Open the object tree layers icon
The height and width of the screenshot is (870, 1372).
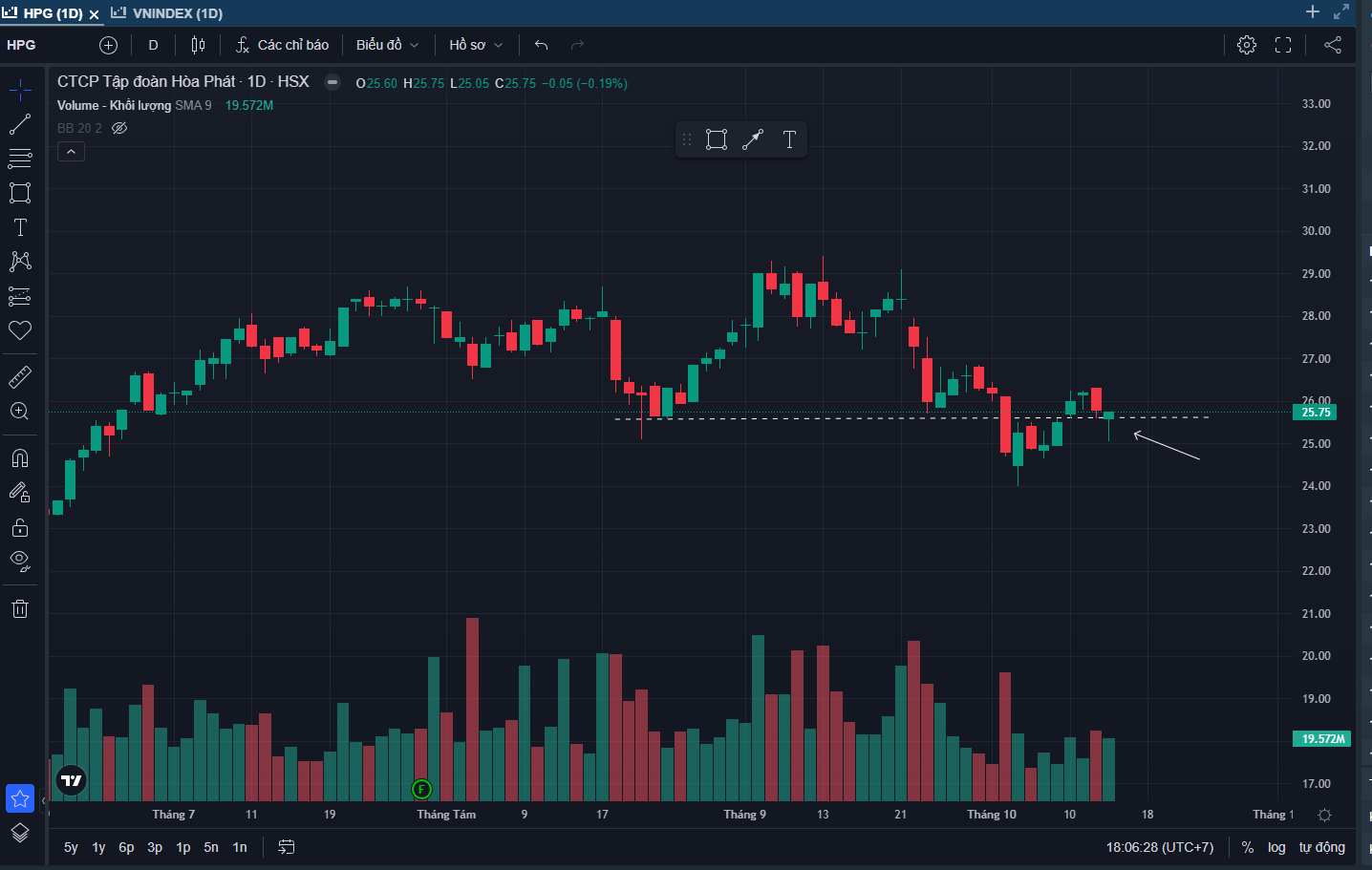[x=20, y=833]
